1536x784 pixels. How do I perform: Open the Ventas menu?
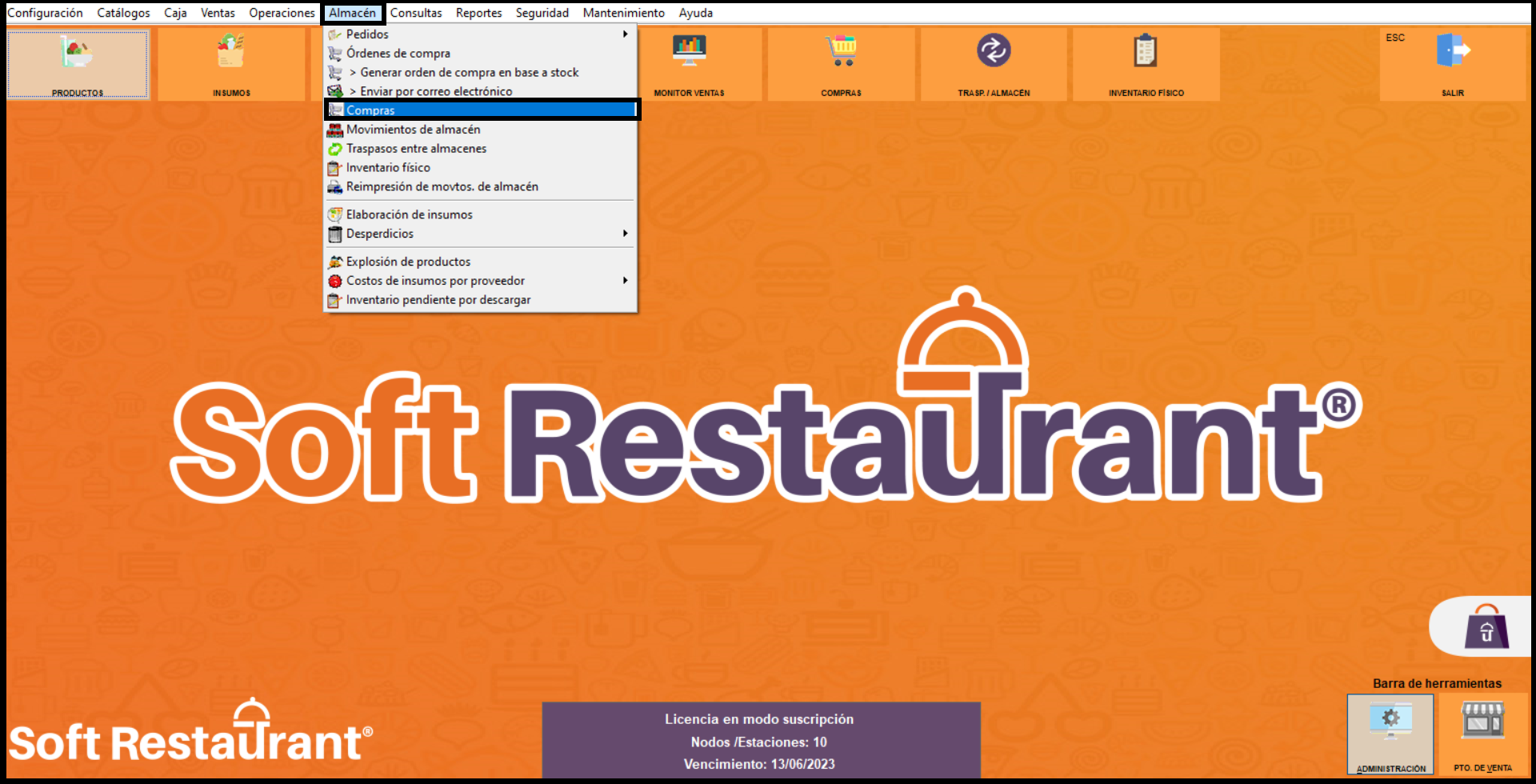pyautogui.click(x=218, y=13)
